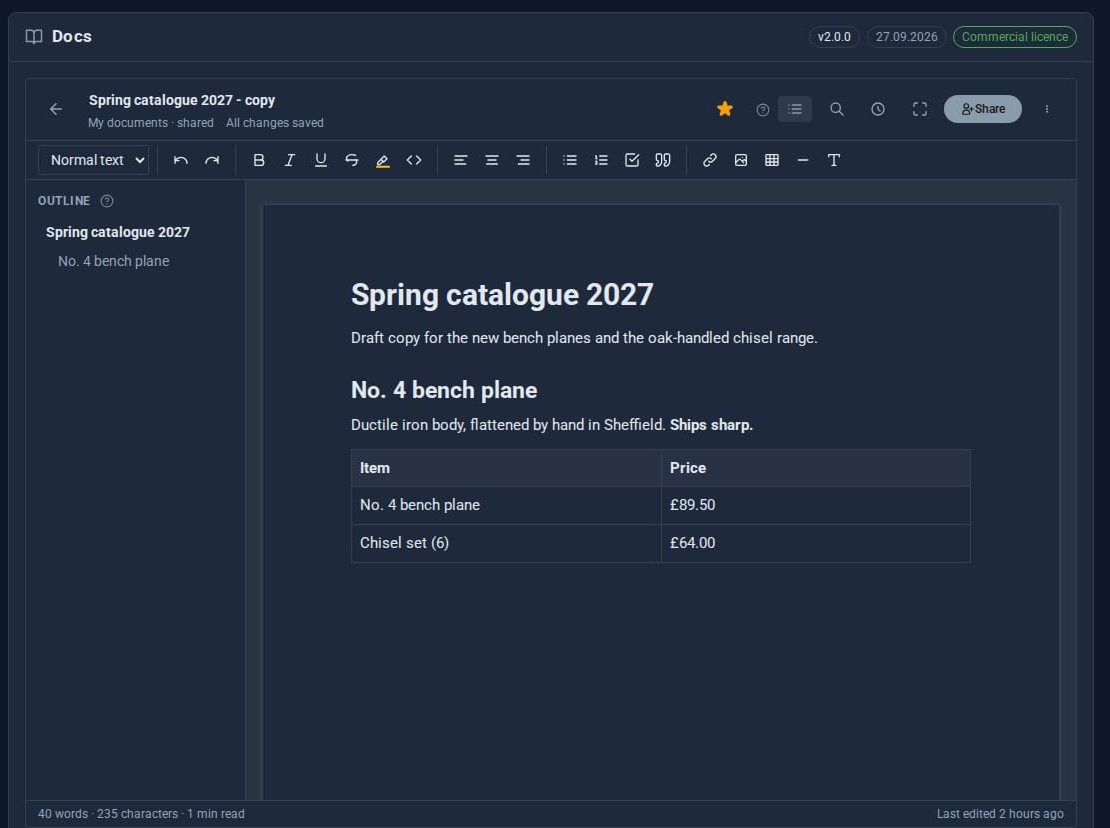Undo the last change
The width and height of the screenshot is (1110, 828).
pyautogui.click(x=181, y=160)
